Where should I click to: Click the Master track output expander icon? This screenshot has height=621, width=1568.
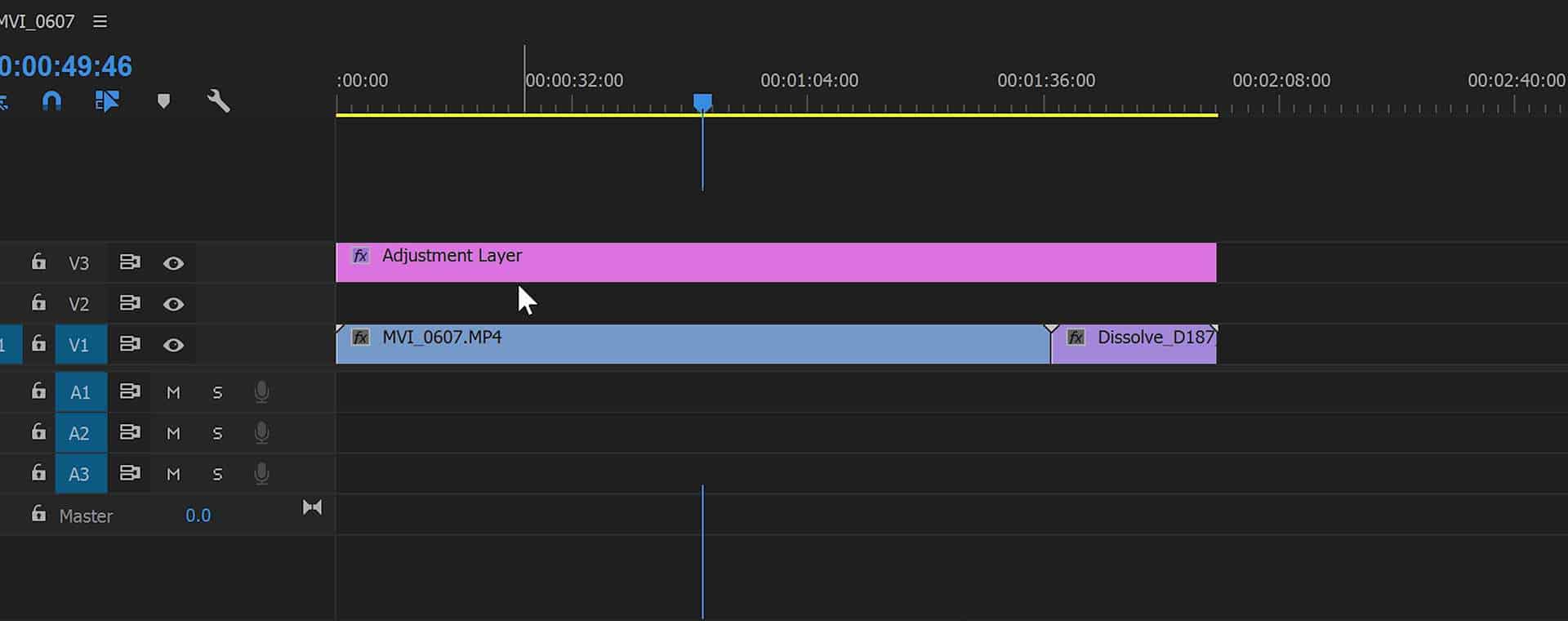tap(312, 507)
